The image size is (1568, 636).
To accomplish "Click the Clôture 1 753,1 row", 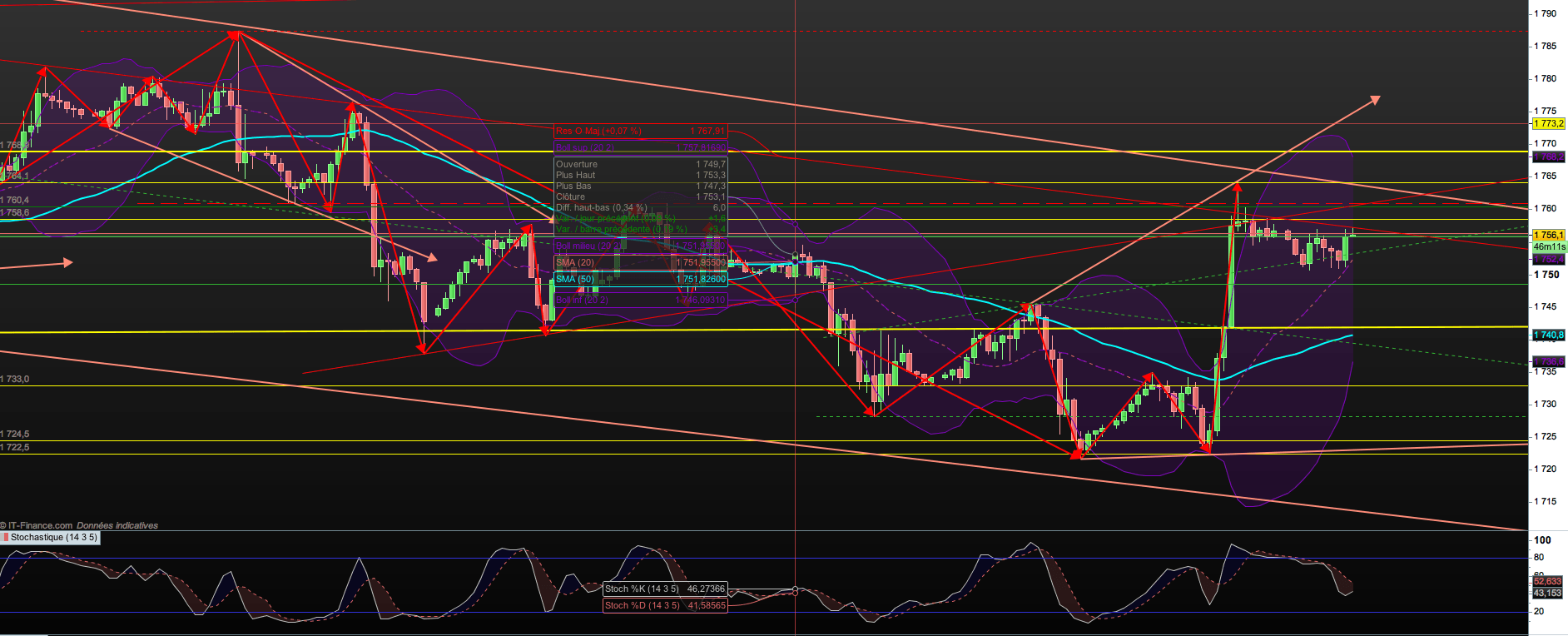I will (x=641, y=197).
